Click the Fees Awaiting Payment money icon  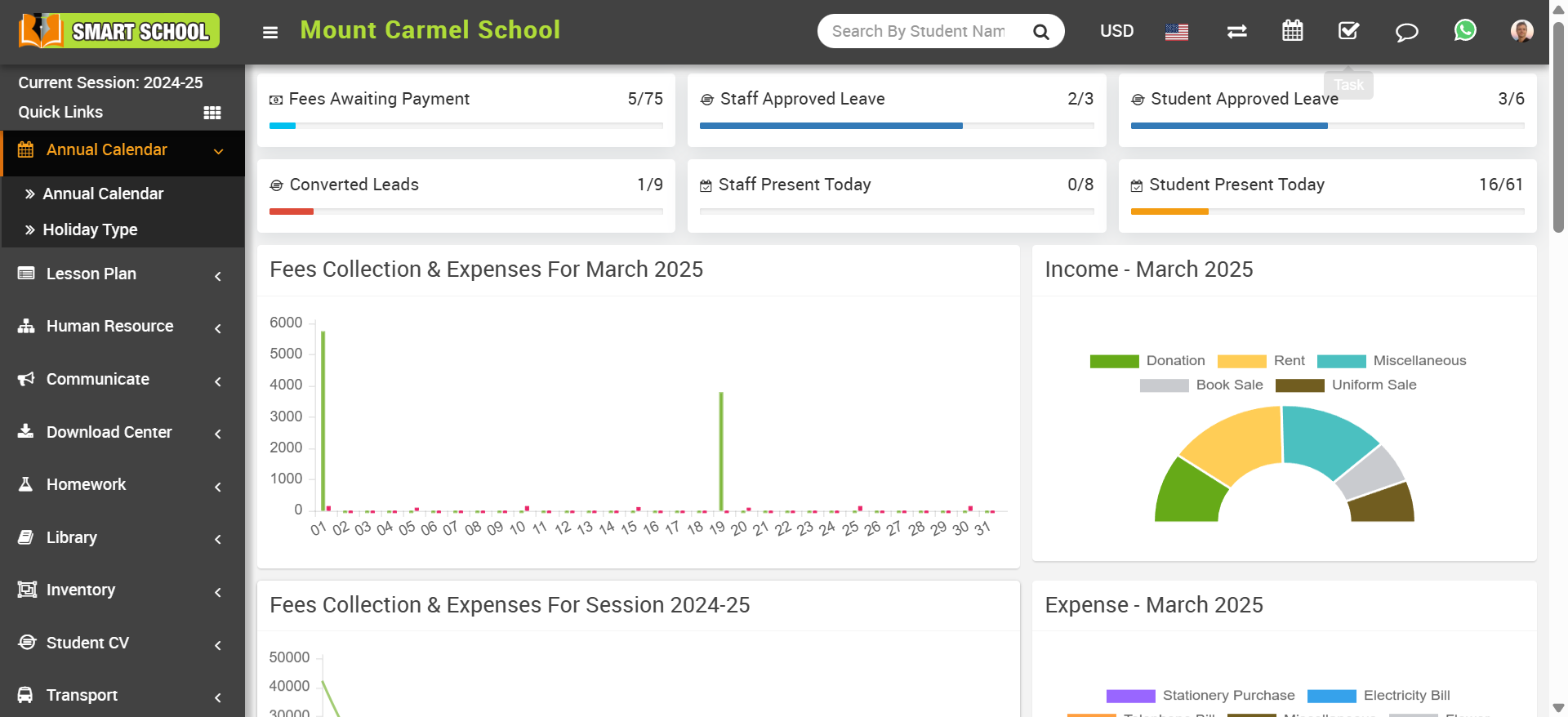pos(276,100)
